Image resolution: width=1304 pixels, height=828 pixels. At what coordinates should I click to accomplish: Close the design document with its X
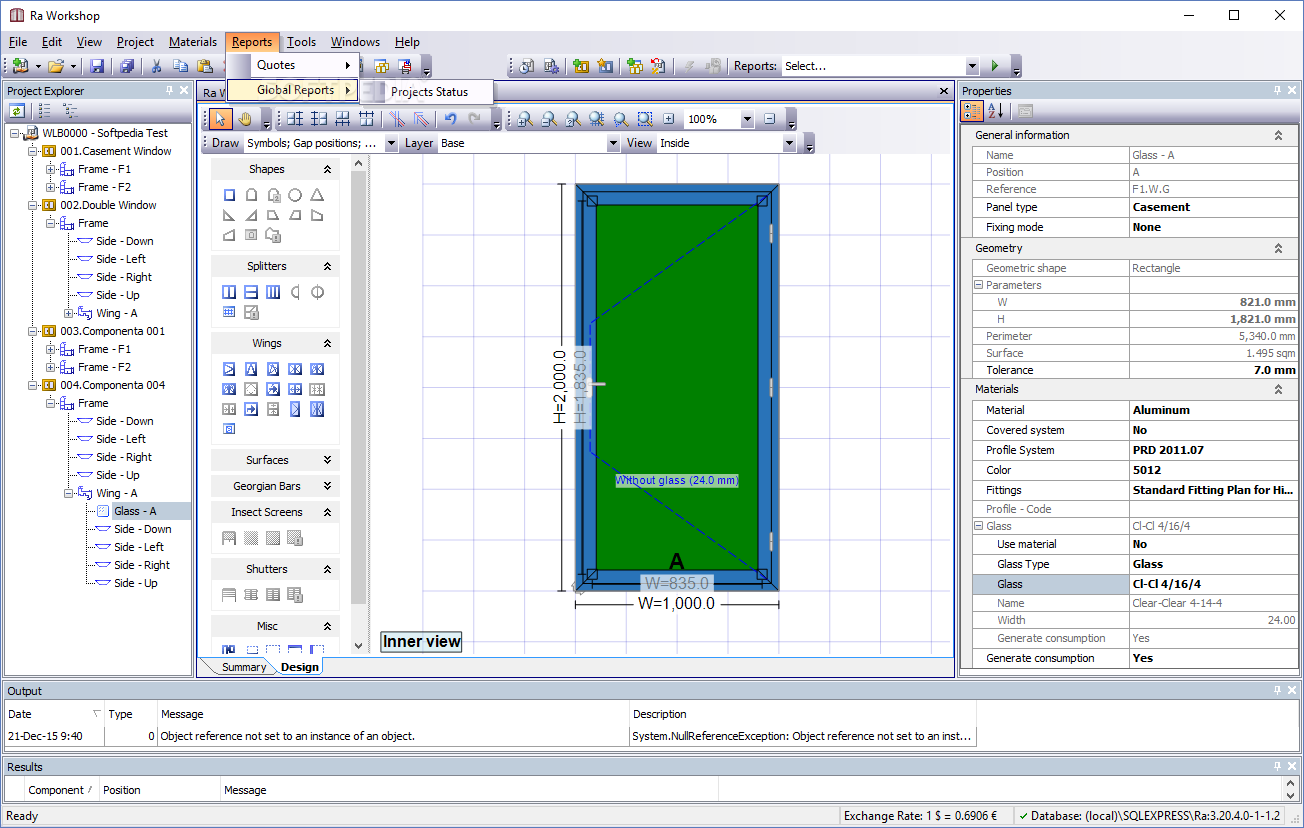[944, 91]
